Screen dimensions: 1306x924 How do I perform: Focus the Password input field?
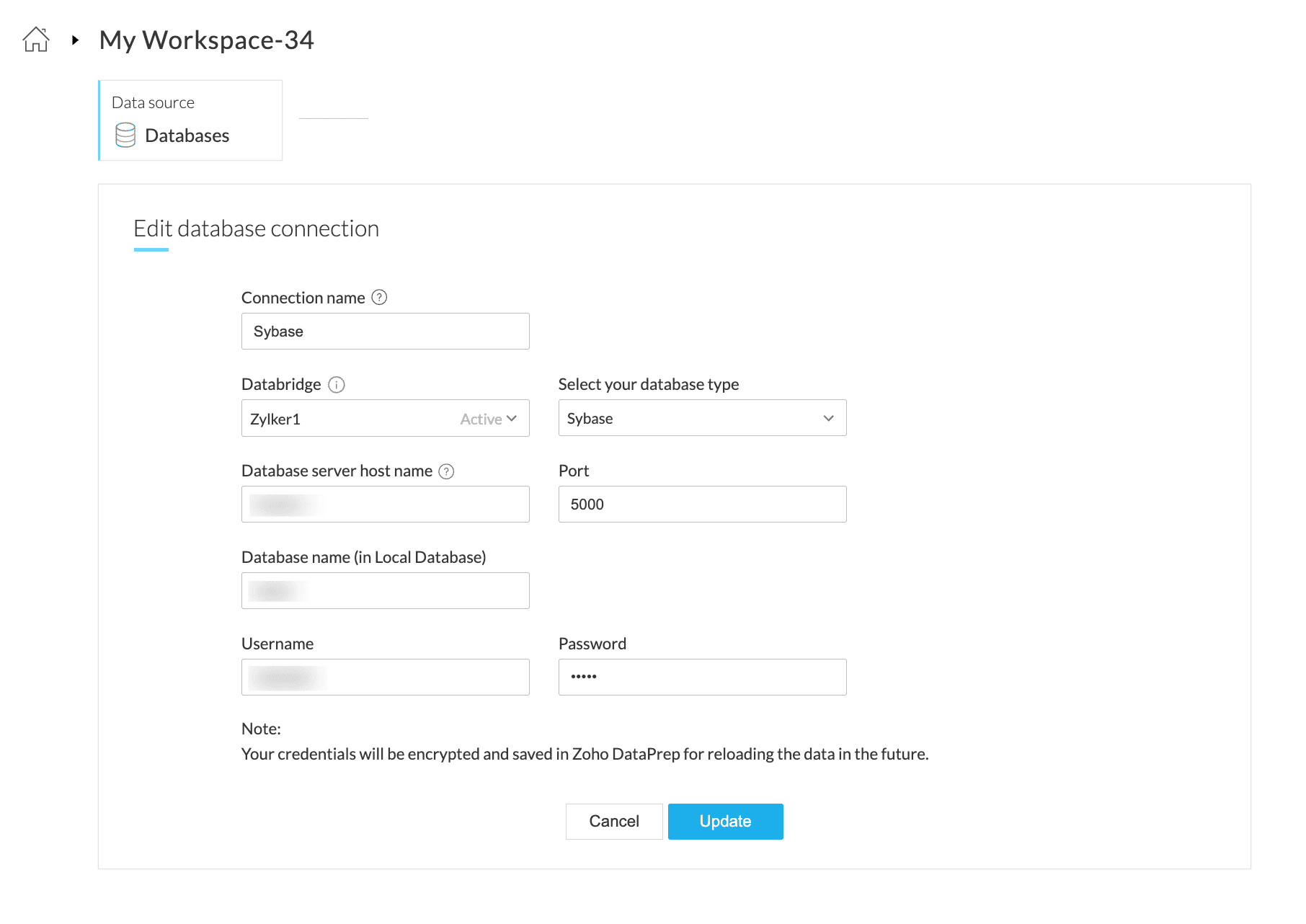click(x=703, y=678)
